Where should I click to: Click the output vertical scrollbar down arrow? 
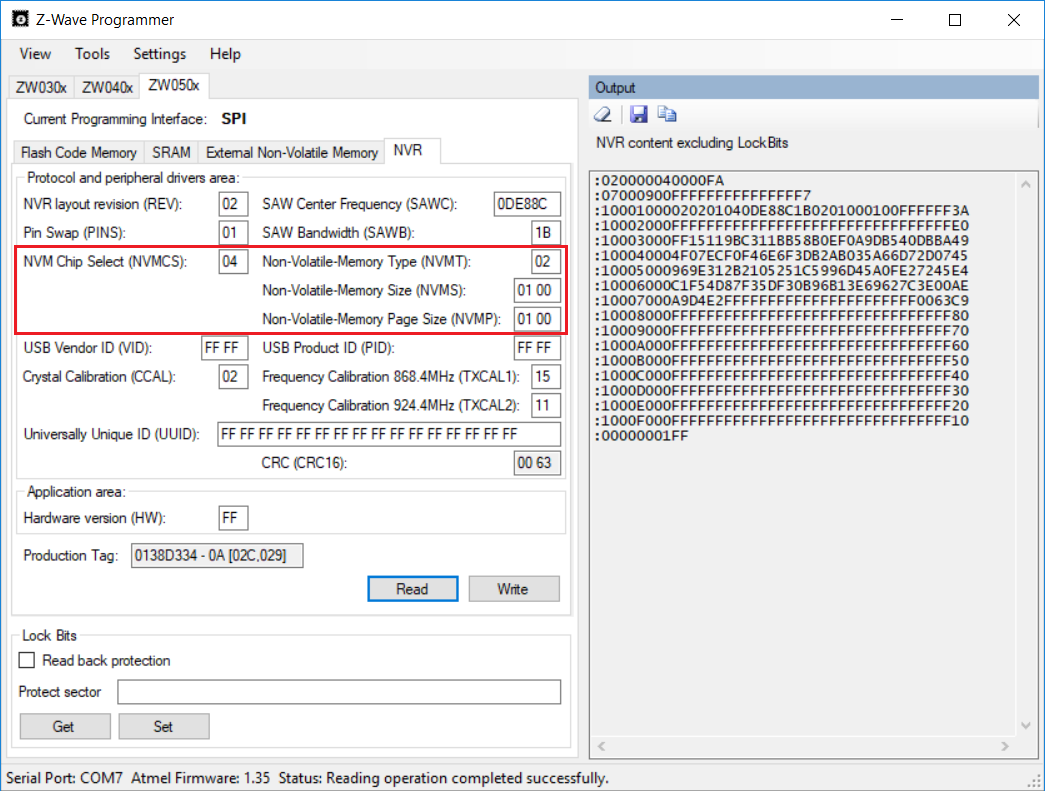[x=1025, y=726]
